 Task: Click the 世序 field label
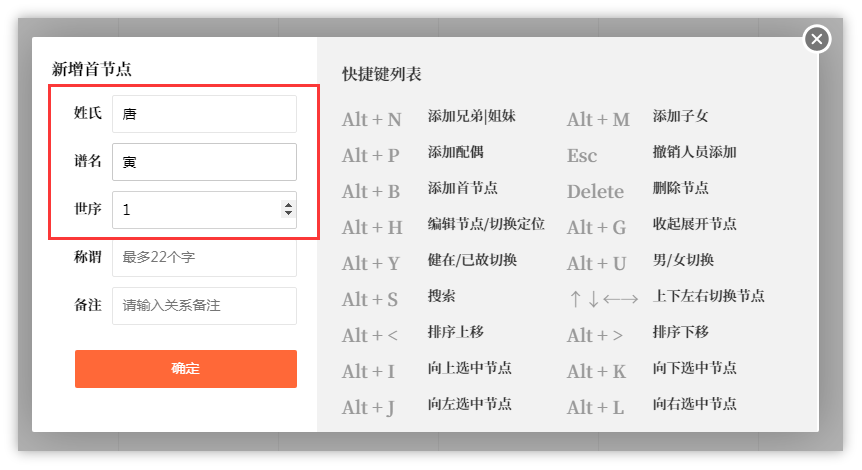pyautogui.click(x=88, y=209)
